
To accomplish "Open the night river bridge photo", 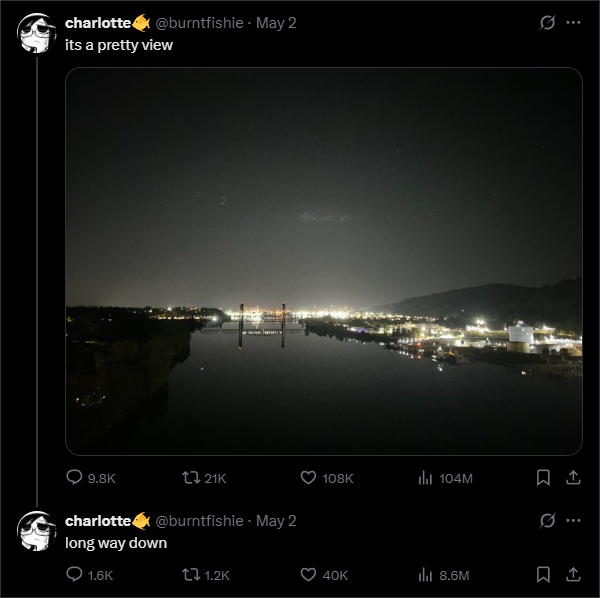I will [x=324, y=261].
